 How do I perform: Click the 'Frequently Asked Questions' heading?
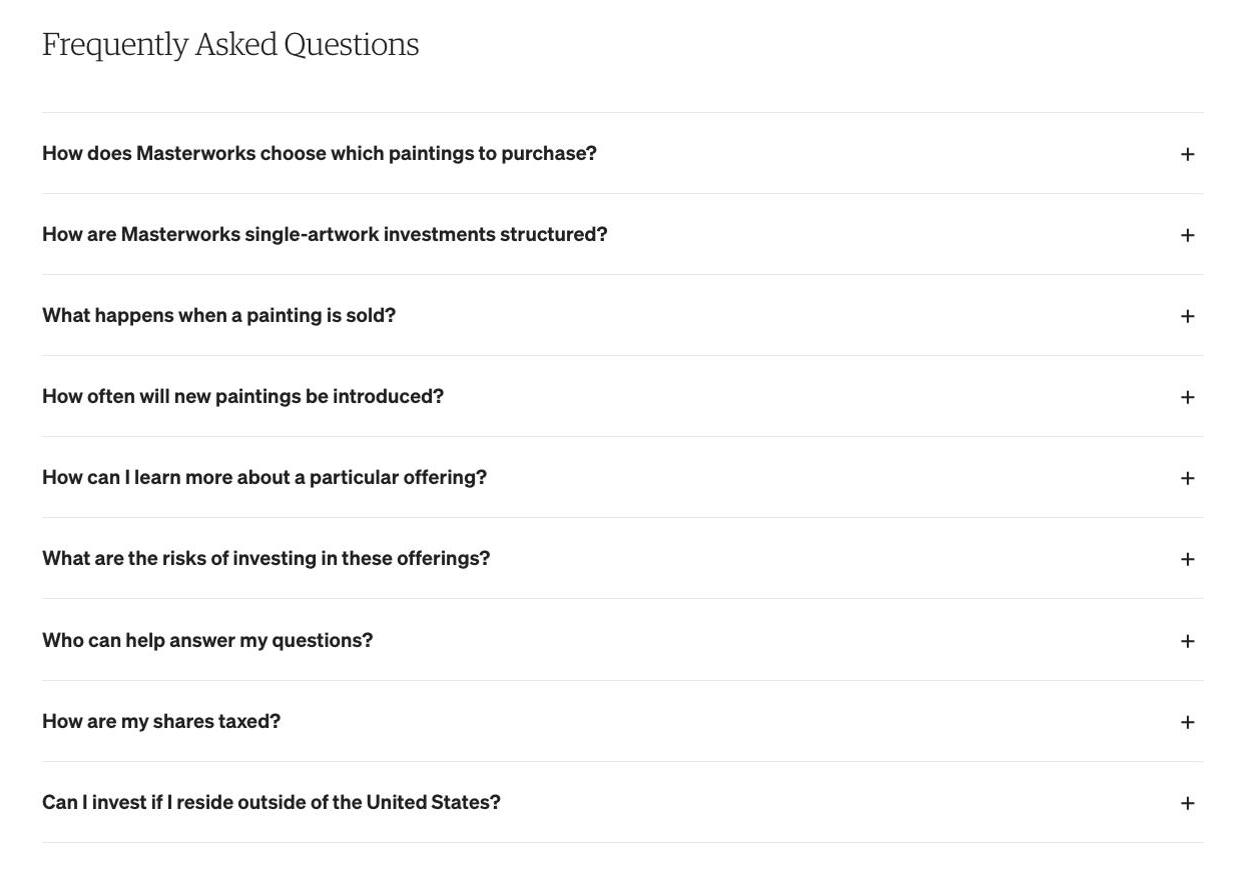tap(230, 44)
